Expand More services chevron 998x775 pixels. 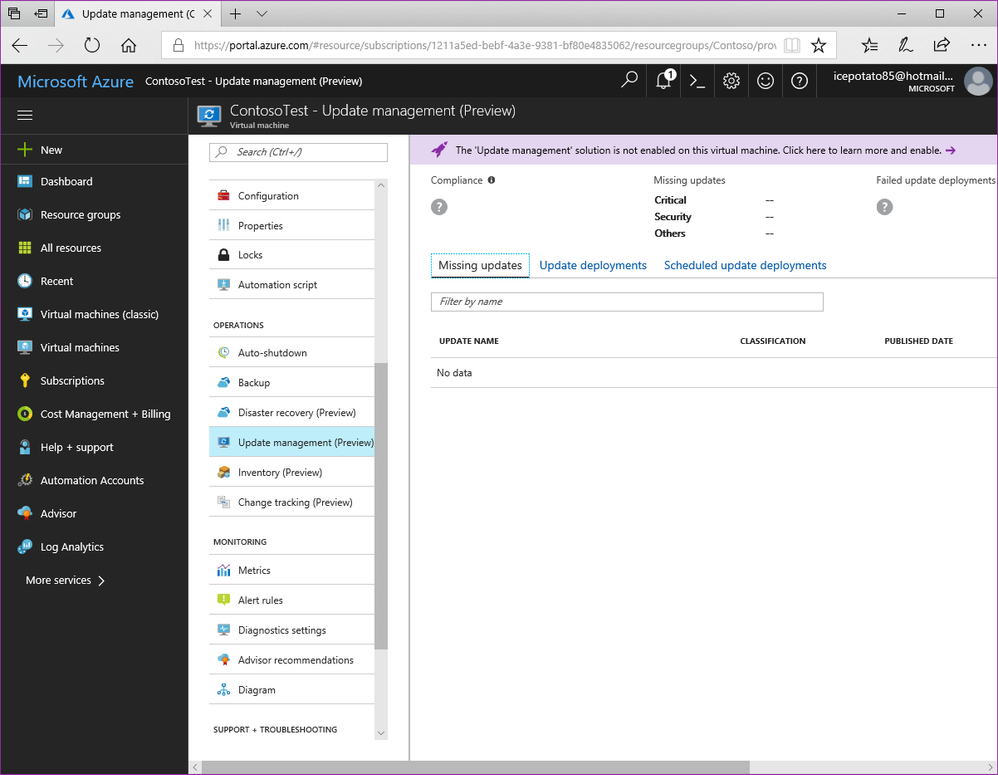[101, 580]
